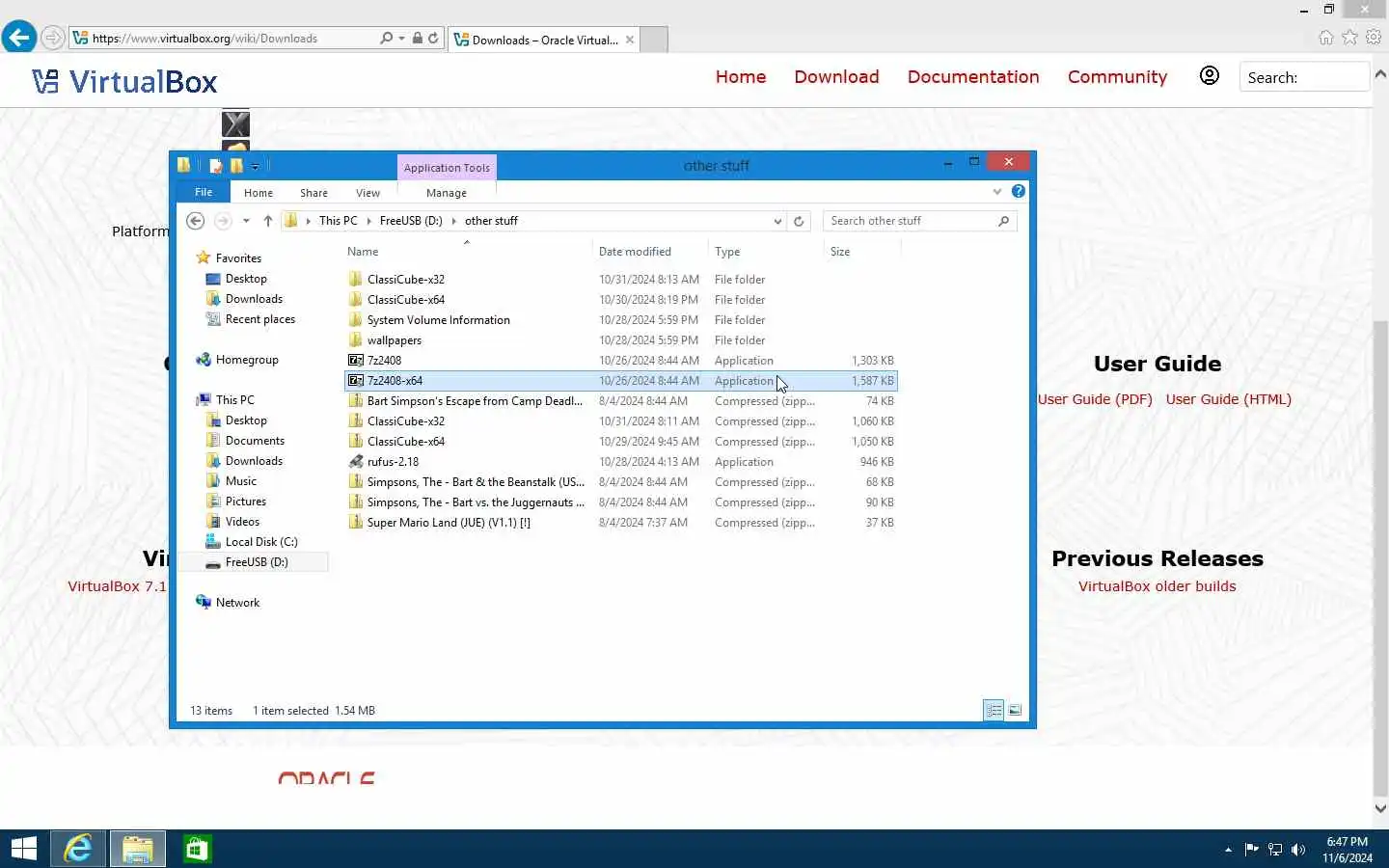Image resolution: width=1389 pixels, height=868 pixels.
Task: Open the Download link on VirtualBox site
Action: 836,77
